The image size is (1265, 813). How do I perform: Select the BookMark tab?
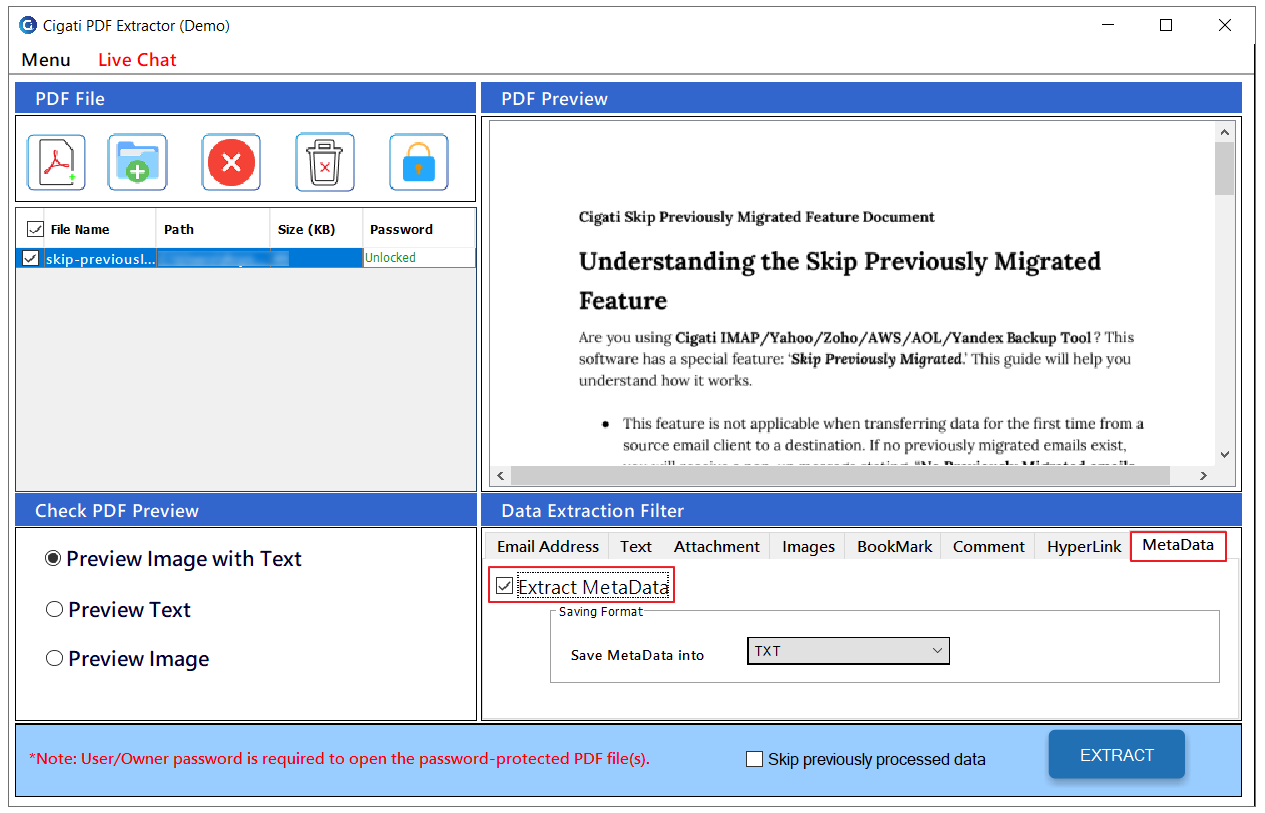coord(895,546)
